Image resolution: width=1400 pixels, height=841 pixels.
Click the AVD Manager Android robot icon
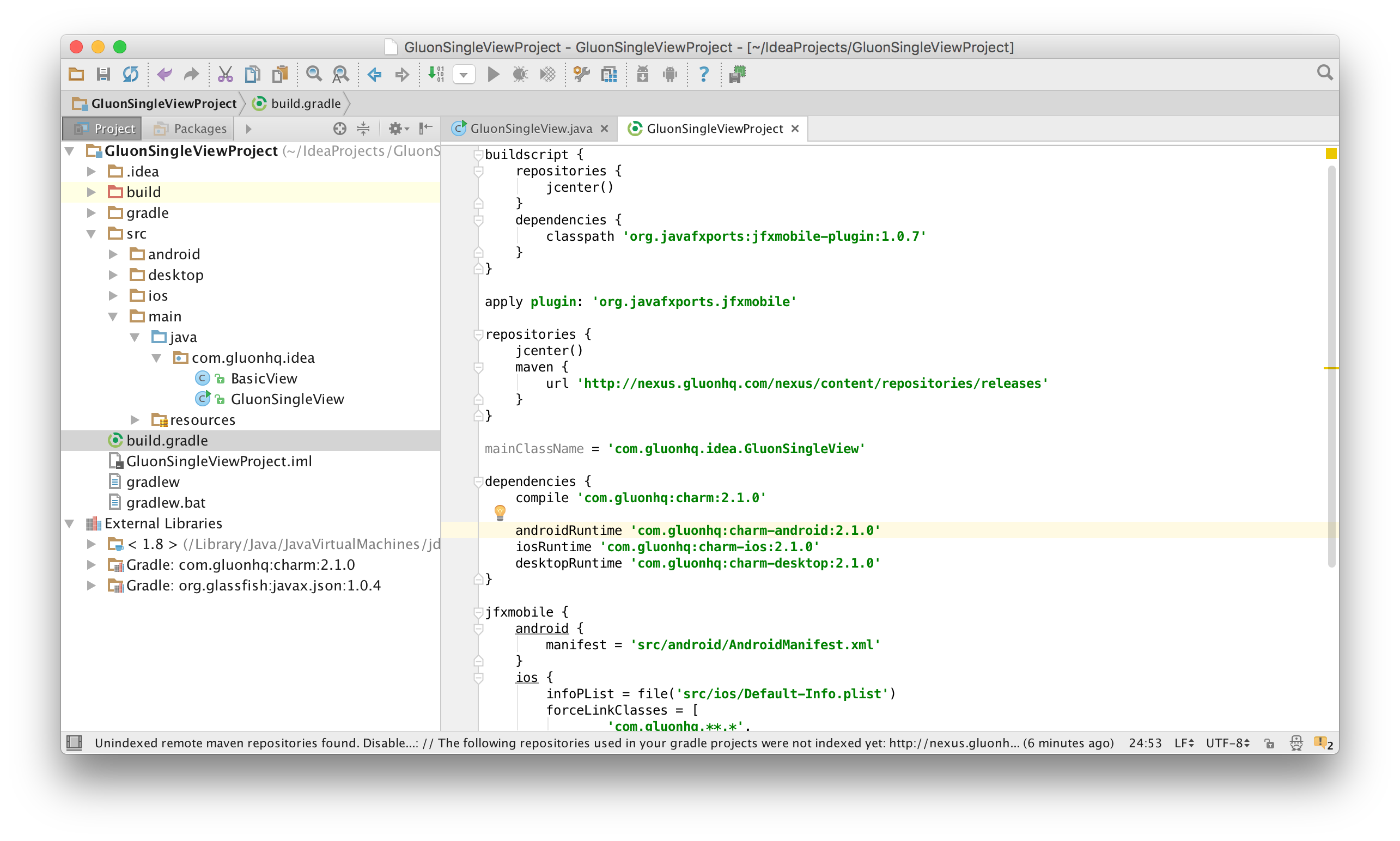coord(670,74)
